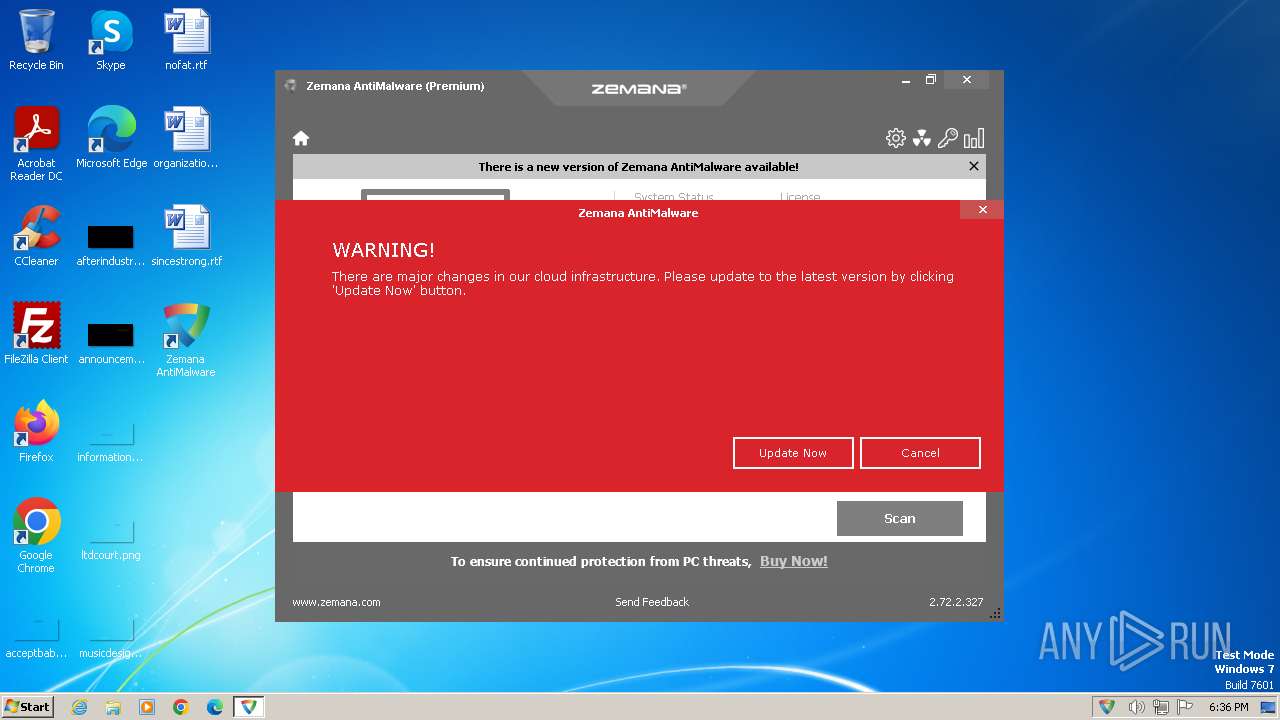
Task: Open File Explorer from taskbar
Action: (x=113, y=707)
